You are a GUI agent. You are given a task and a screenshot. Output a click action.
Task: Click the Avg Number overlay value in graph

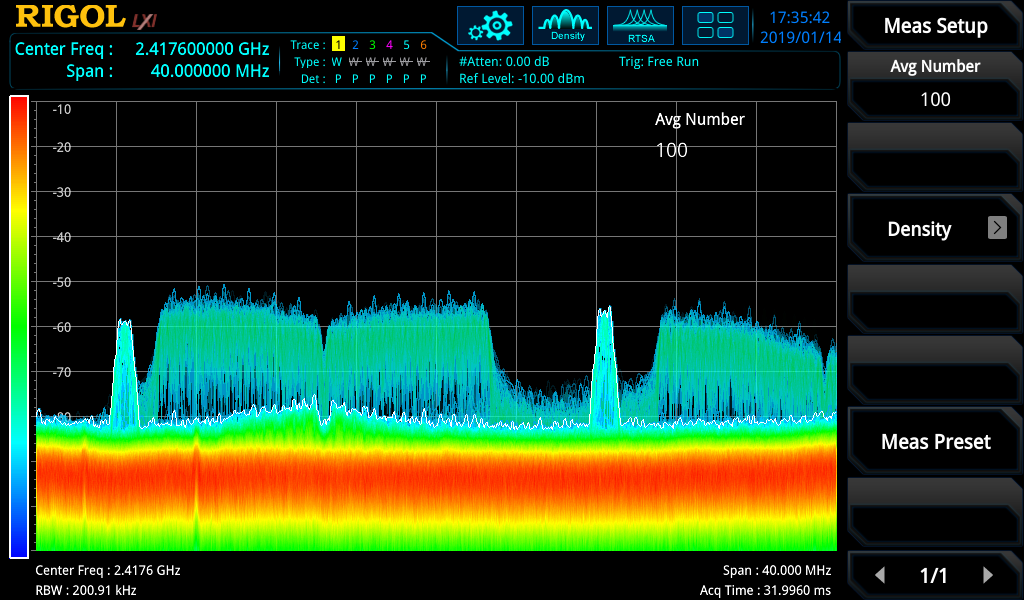[x=671, y=150]
